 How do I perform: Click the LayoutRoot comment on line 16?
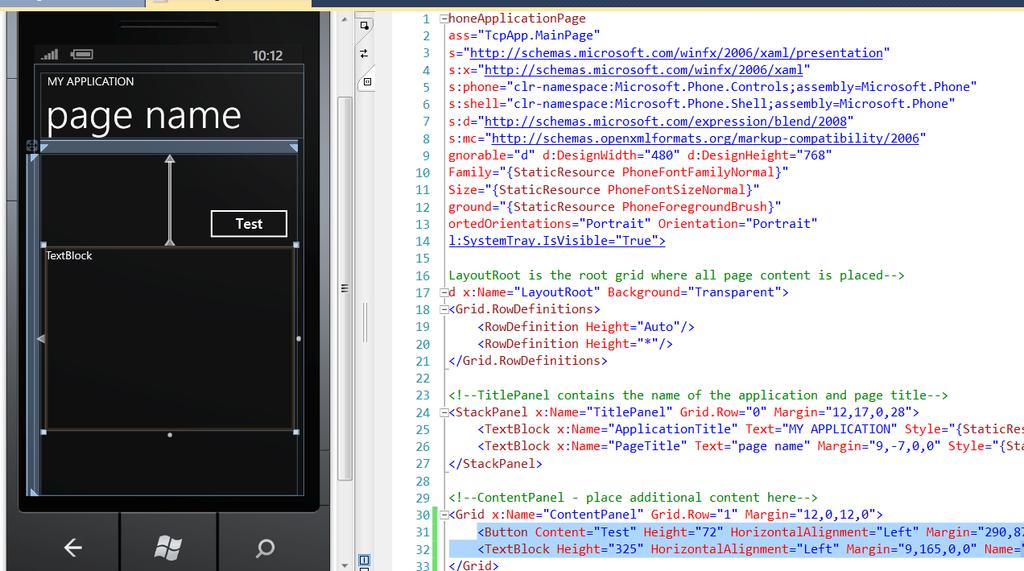[677, 276]
